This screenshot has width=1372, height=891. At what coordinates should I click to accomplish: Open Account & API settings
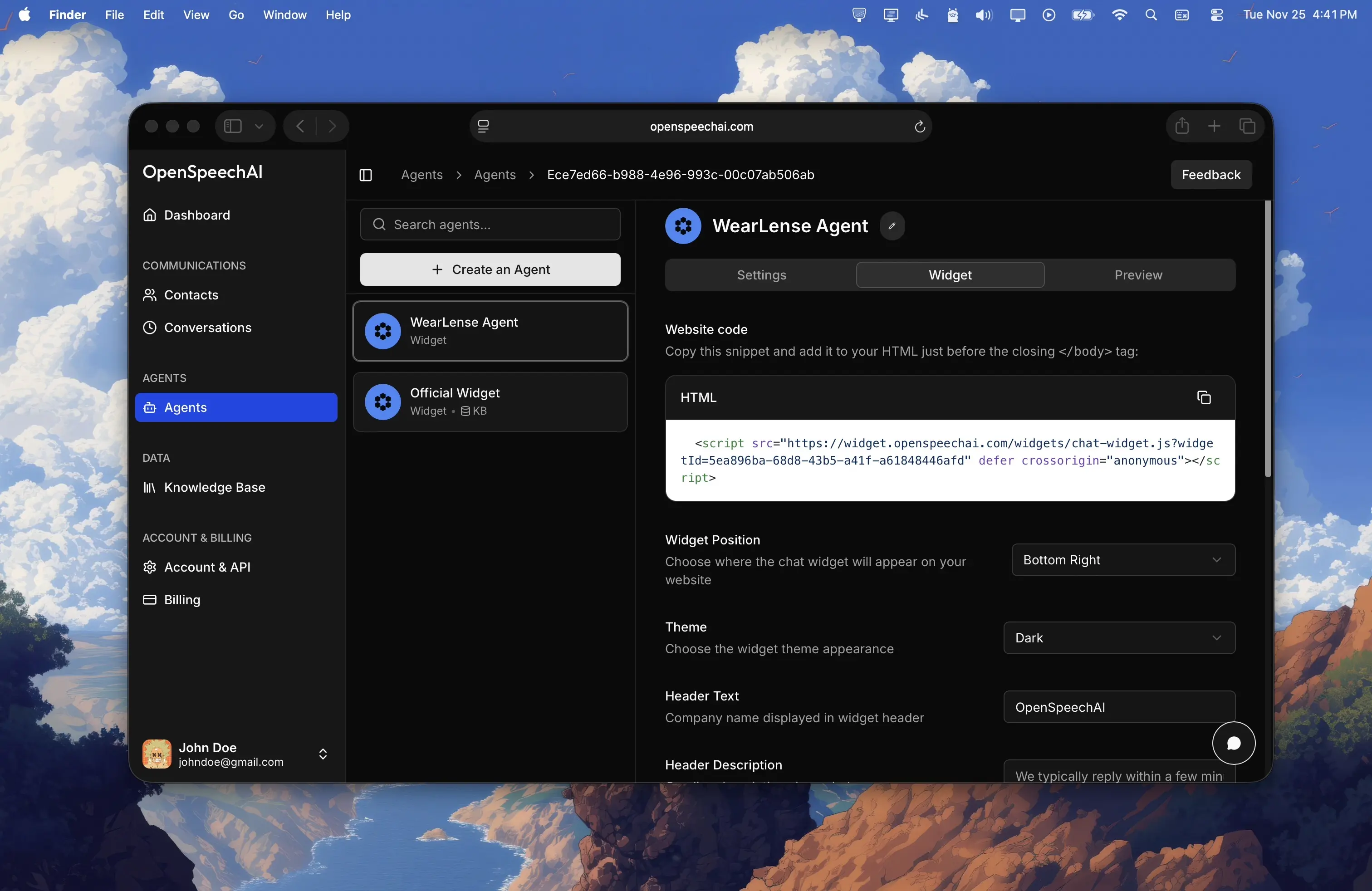236,567
